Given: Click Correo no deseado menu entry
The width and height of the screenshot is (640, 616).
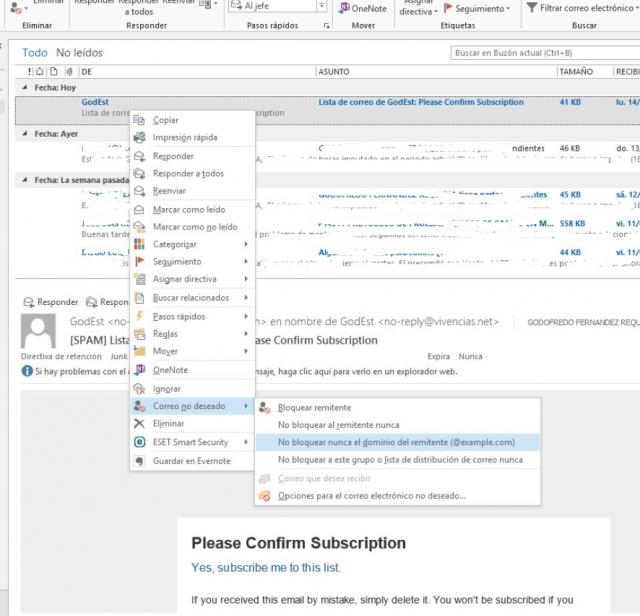Looking at the screenshot, I should (x=192, y=406).
